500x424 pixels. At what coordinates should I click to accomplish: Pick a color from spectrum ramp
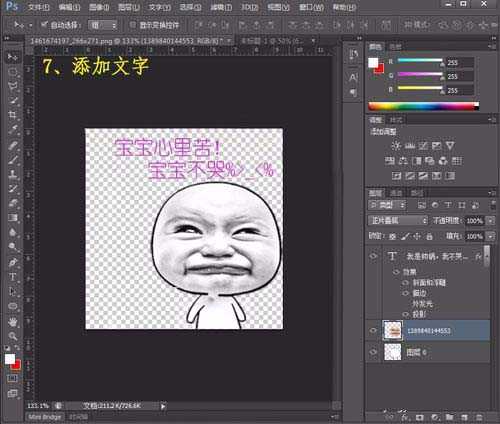coord(423,106)
